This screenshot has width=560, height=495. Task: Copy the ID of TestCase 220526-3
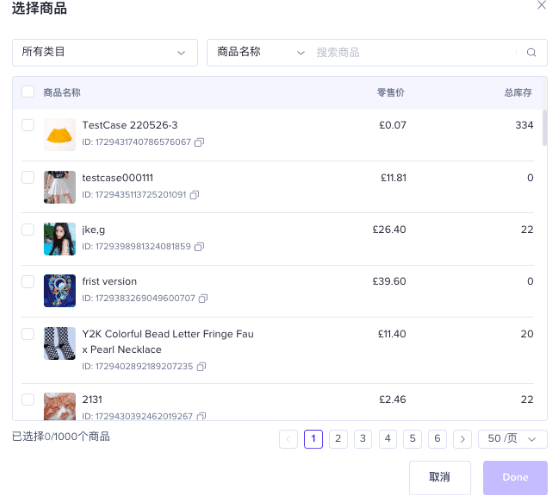click(199, 142)
